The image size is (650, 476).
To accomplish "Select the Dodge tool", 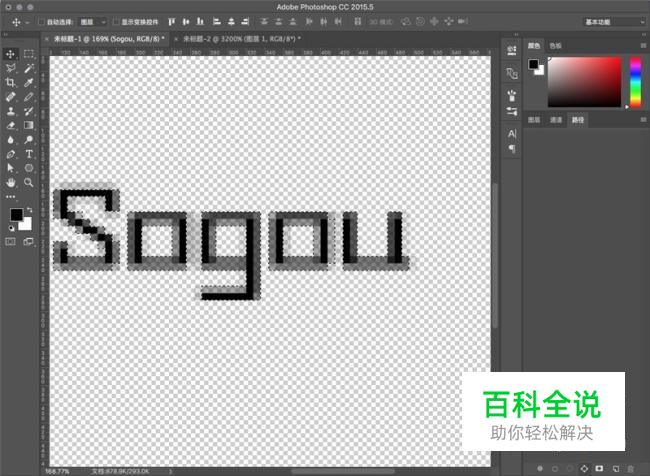I will (x=29, y=139).
